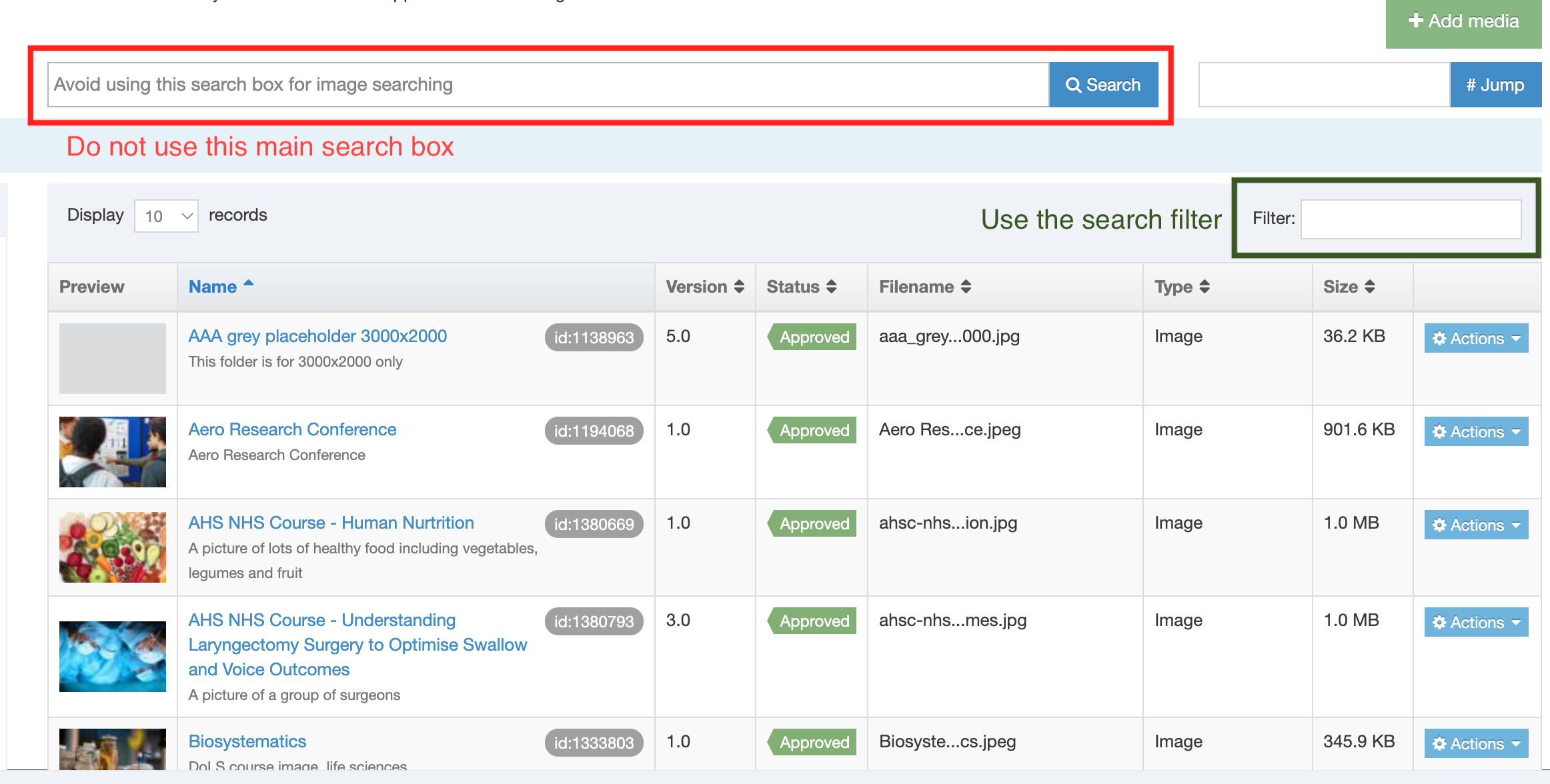
Task: Click the surgeons preview thumbnail
Action: [x=112, y=656]
